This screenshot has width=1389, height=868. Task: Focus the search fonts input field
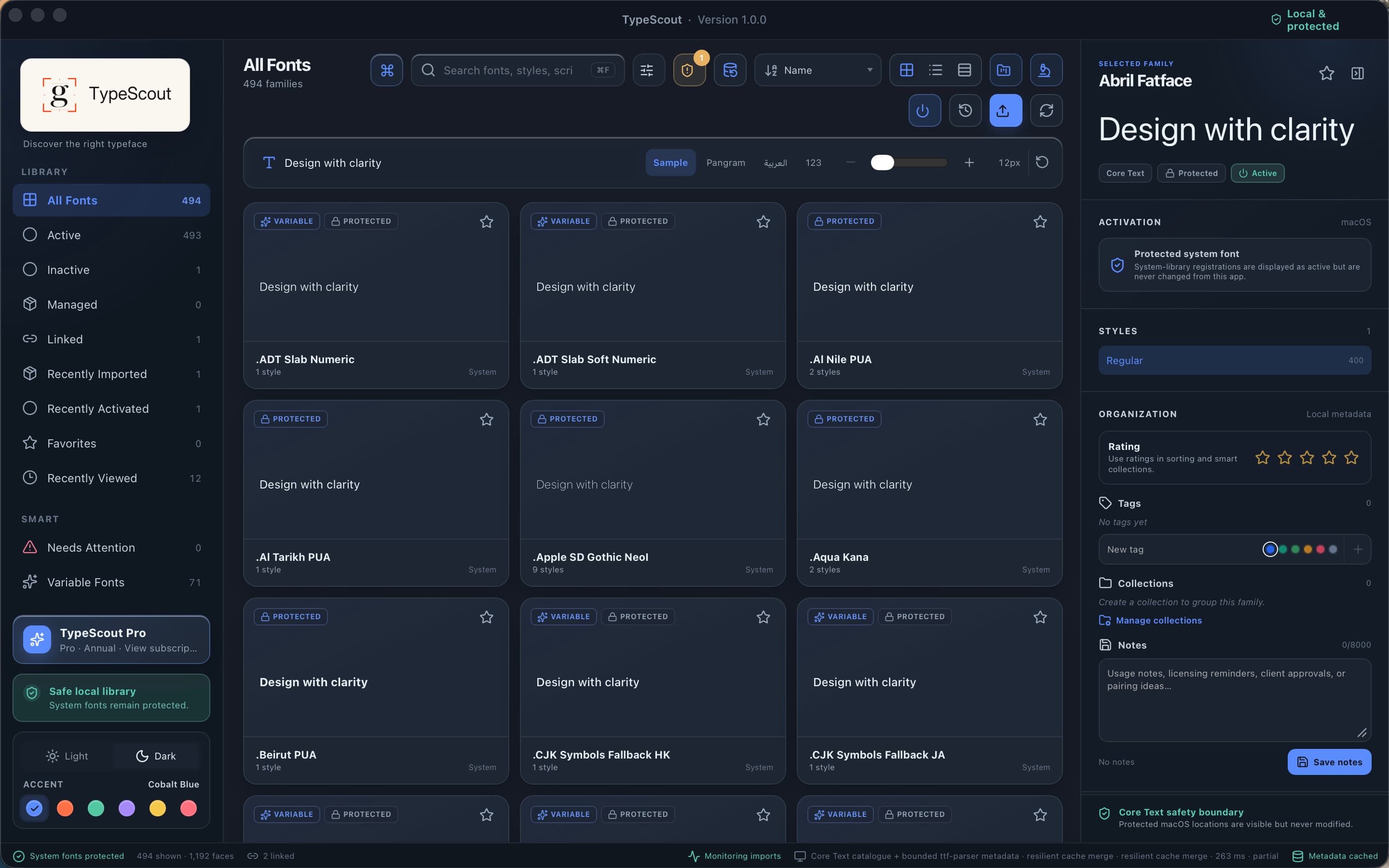517,70
